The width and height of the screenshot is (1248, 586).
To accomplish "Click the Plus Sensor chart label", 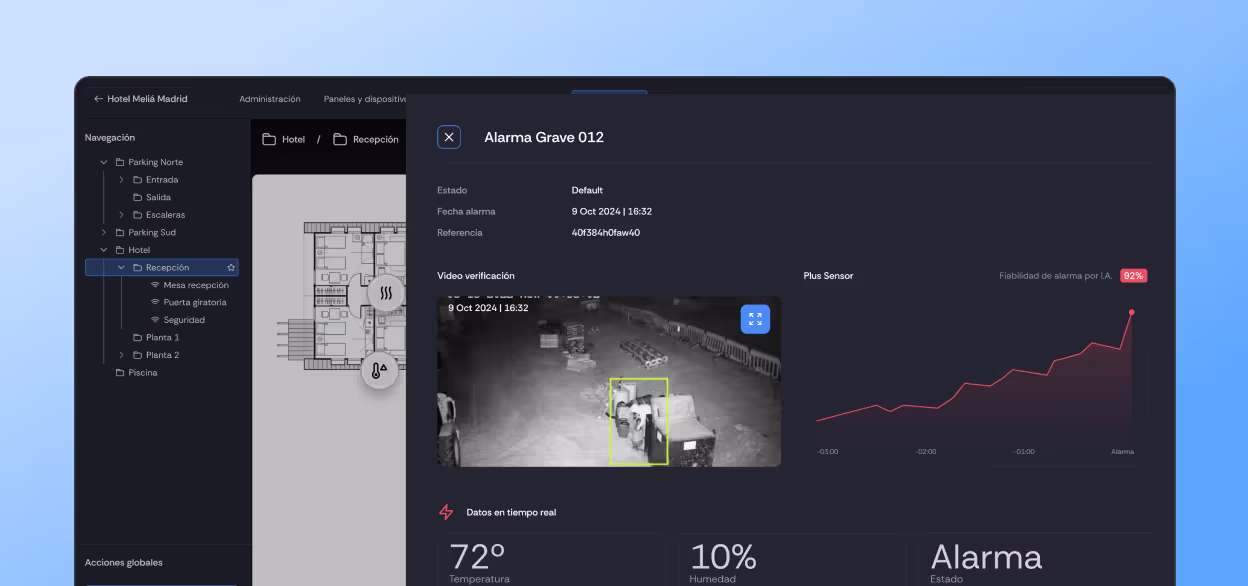I will [x=829, y=275].
